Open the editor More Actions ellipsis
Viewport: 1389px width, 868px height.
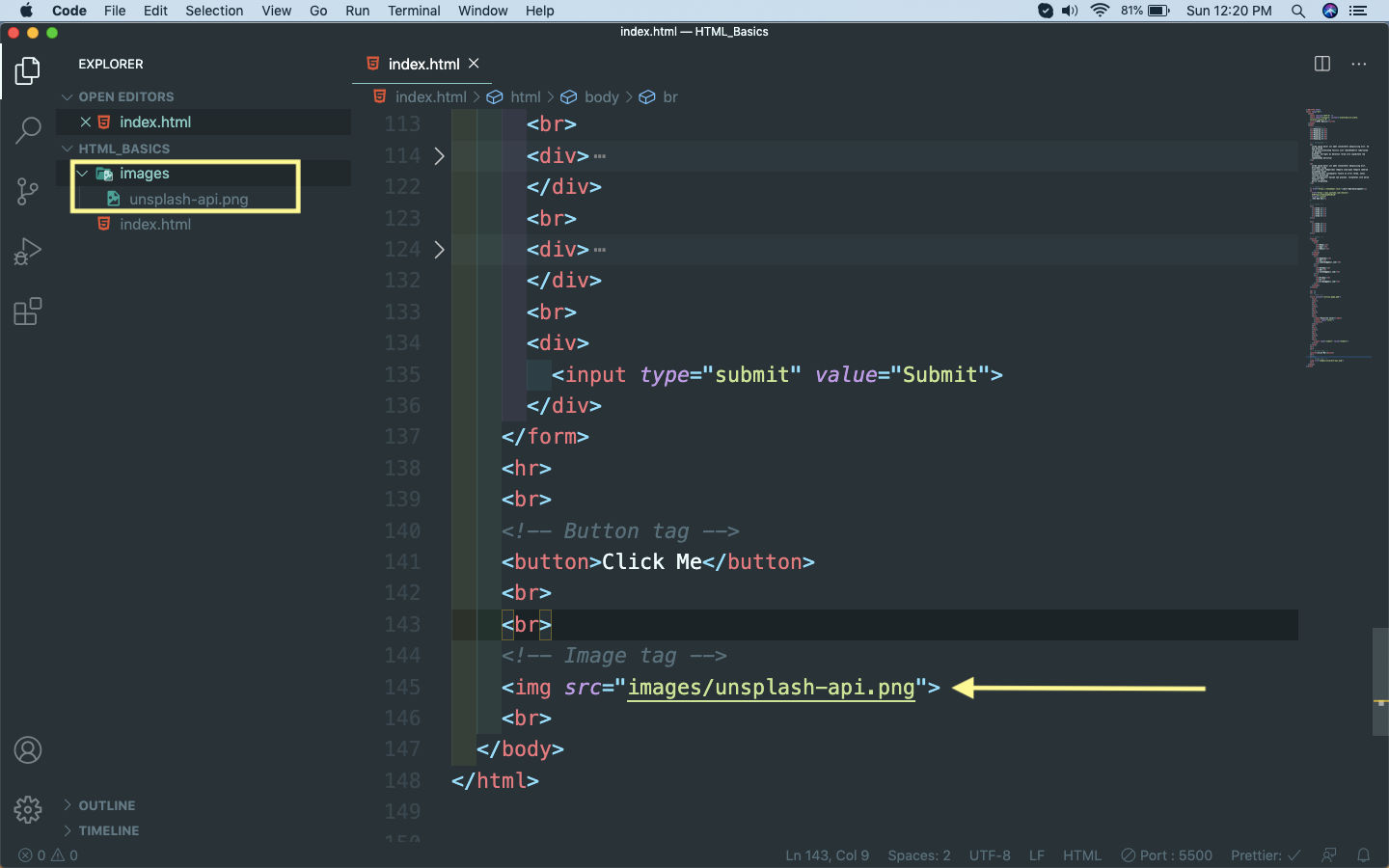(1359, 64)
